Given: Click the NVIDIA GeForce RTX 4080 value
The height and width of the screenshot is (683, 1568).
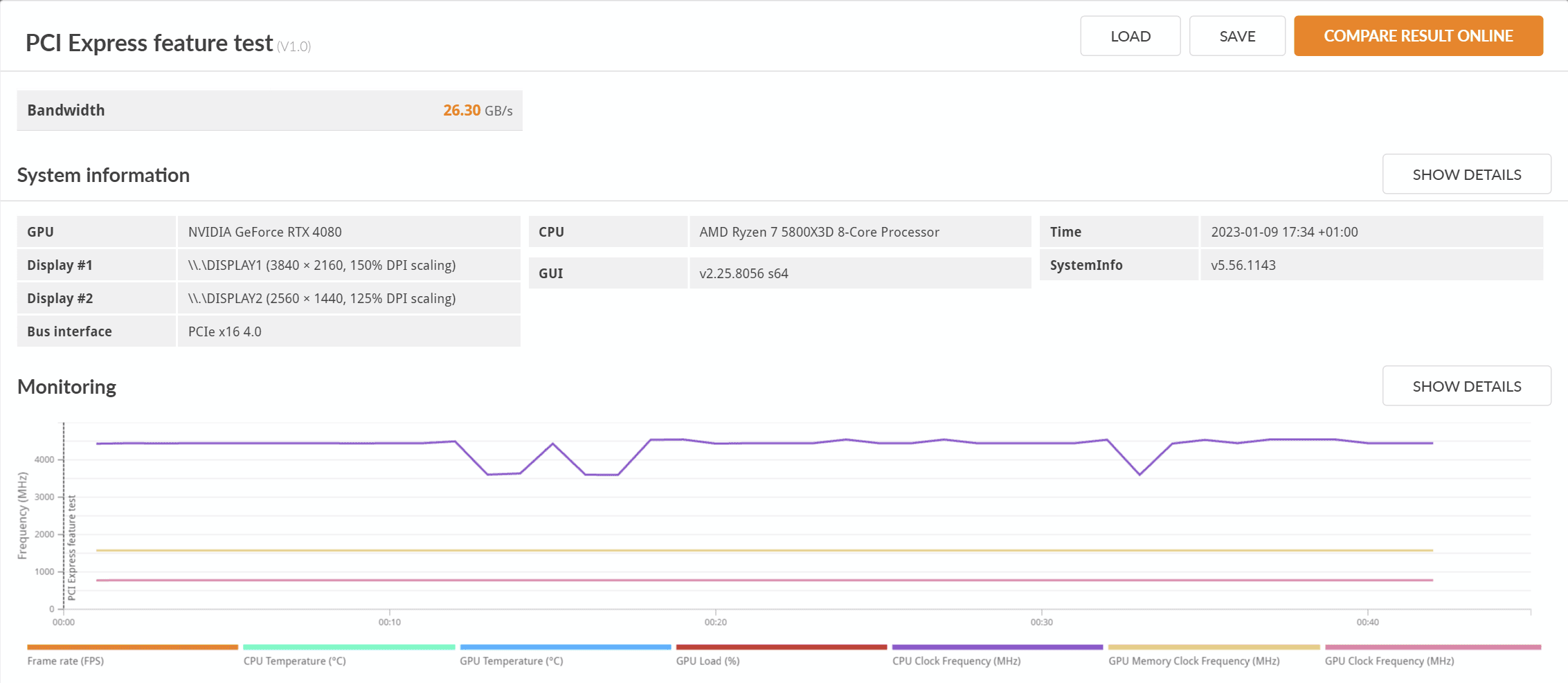Looking at the screenshot, I should pyautogui.click(x=265, y=232).
